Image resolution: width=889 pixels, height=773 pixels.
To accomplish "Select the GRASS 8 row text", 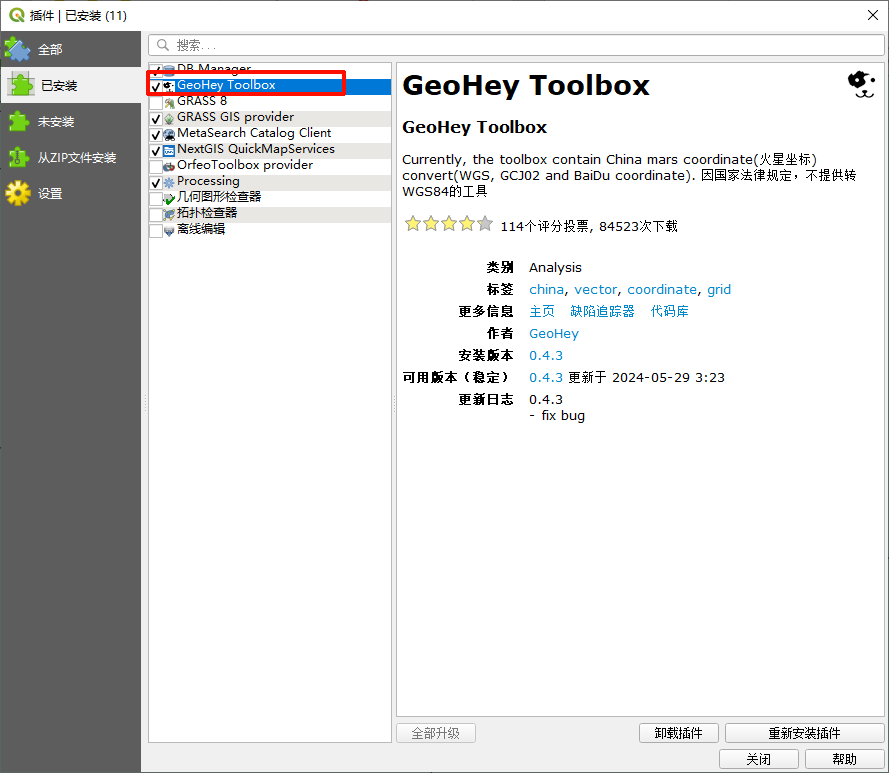I will [x=202, y=101].
